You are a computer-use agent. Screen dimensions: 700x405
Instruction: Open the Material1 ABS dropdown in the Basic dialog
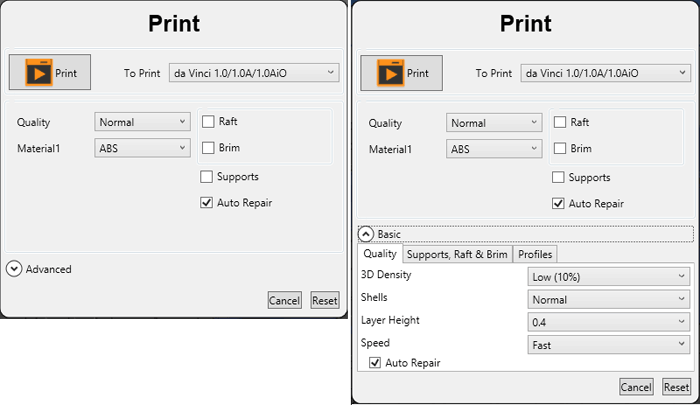[x=494, y=149]
